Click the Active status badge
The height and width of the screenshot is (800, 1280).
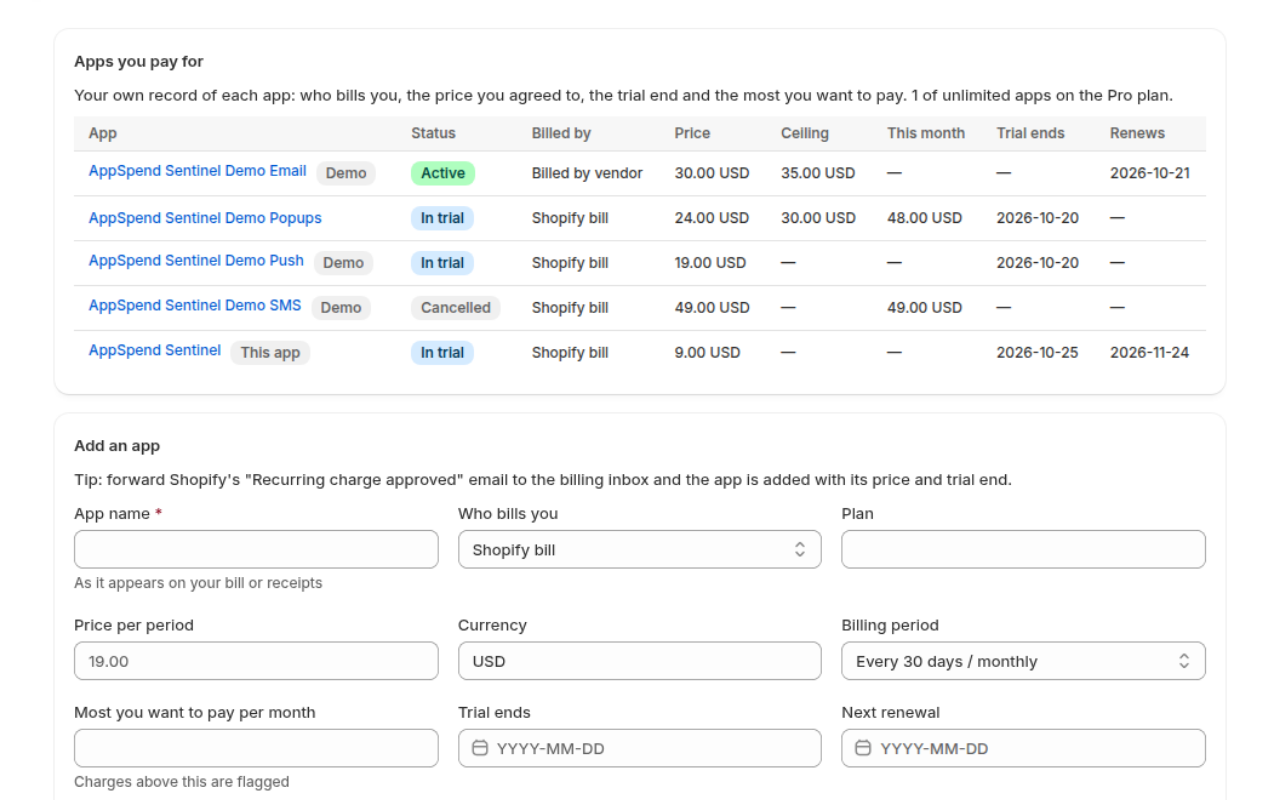coord(443,173)
